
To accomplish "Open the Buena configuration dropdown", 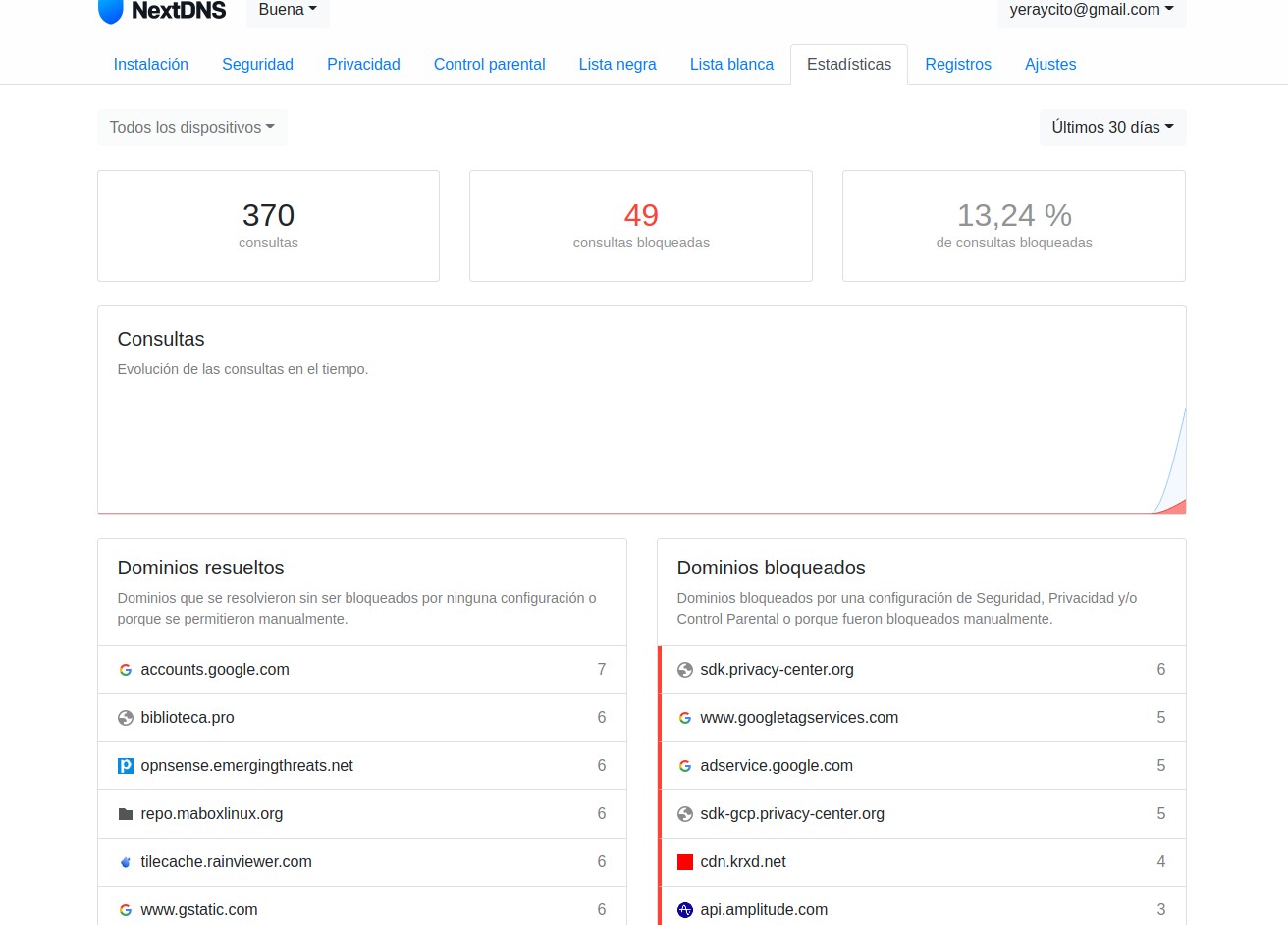I will coord(288,10).
